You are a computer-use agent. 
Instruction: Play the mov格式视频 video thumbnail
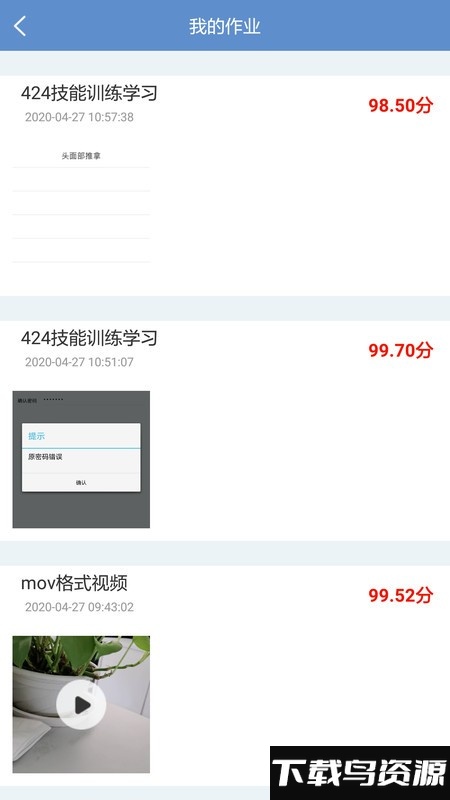click(81, 705)
